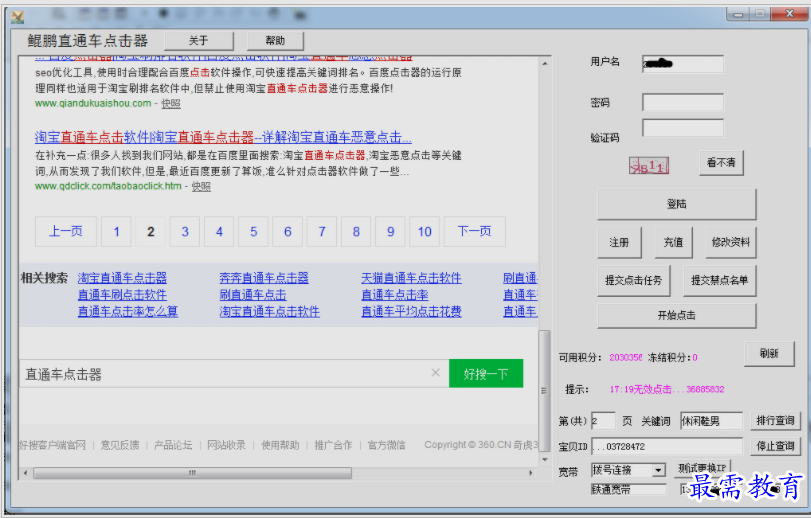Open related search 淘宝直通车点击软件

coord(269,311)
